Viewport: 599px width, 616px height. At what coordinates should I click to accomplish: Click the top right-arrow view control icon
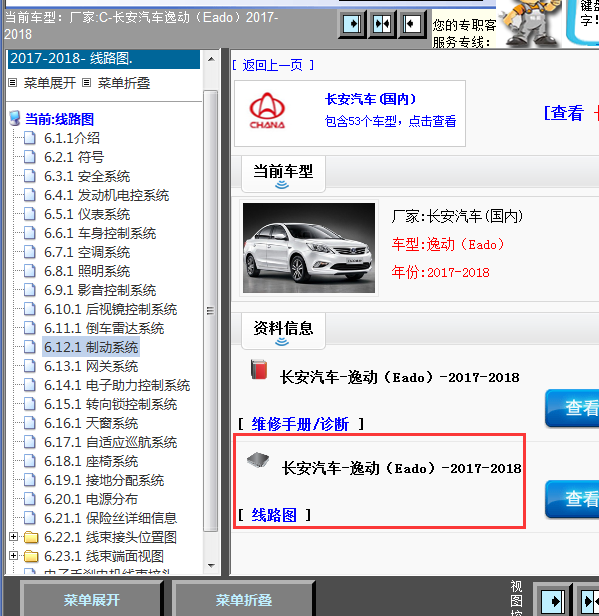[x=352, y=24]
